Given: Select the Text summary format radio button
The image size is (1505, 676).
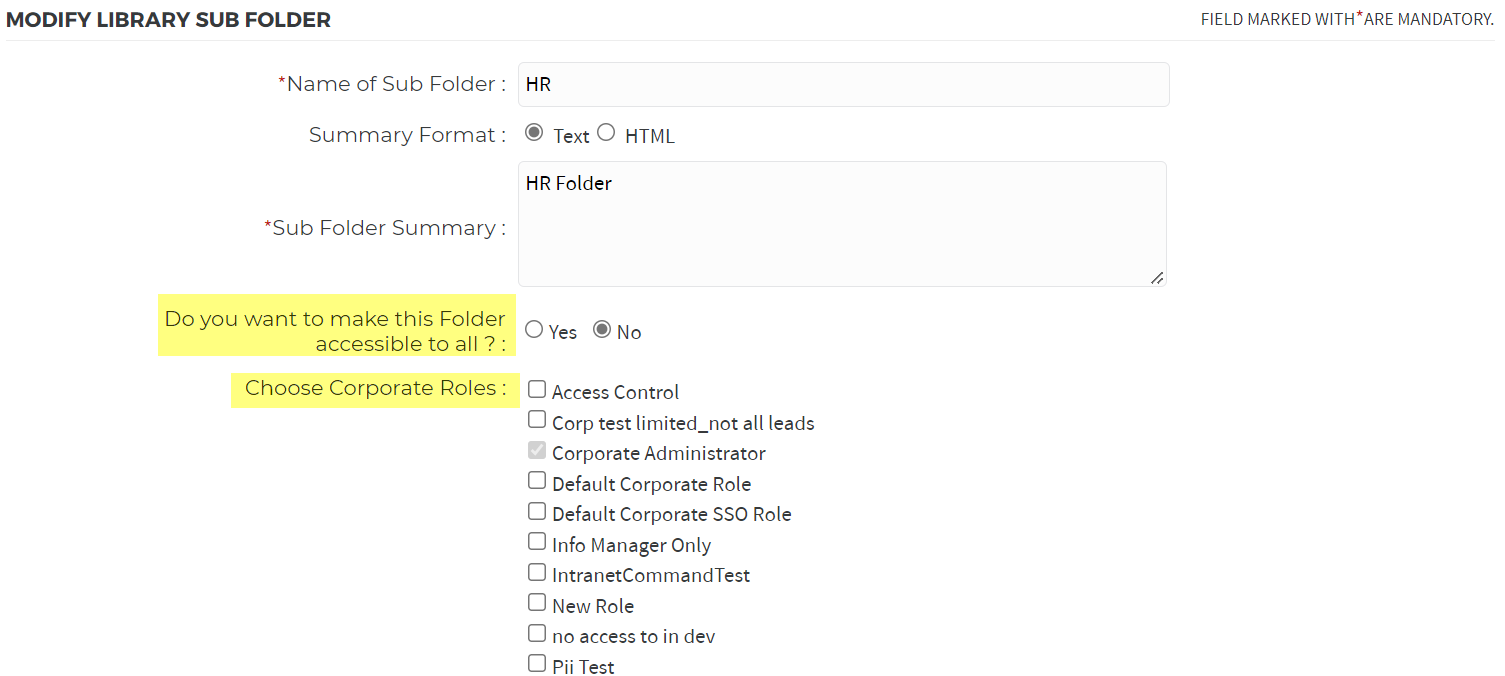Looking at the screenshot, I should [534, 133].
